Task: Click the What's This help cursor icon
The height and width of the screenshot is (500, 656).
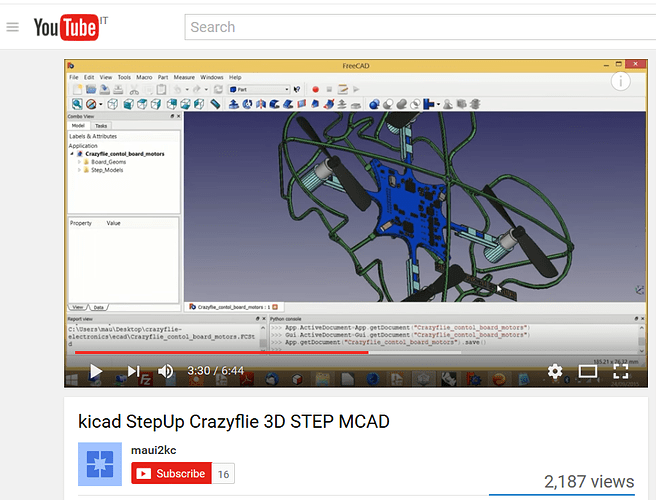Action: point(297,90)
